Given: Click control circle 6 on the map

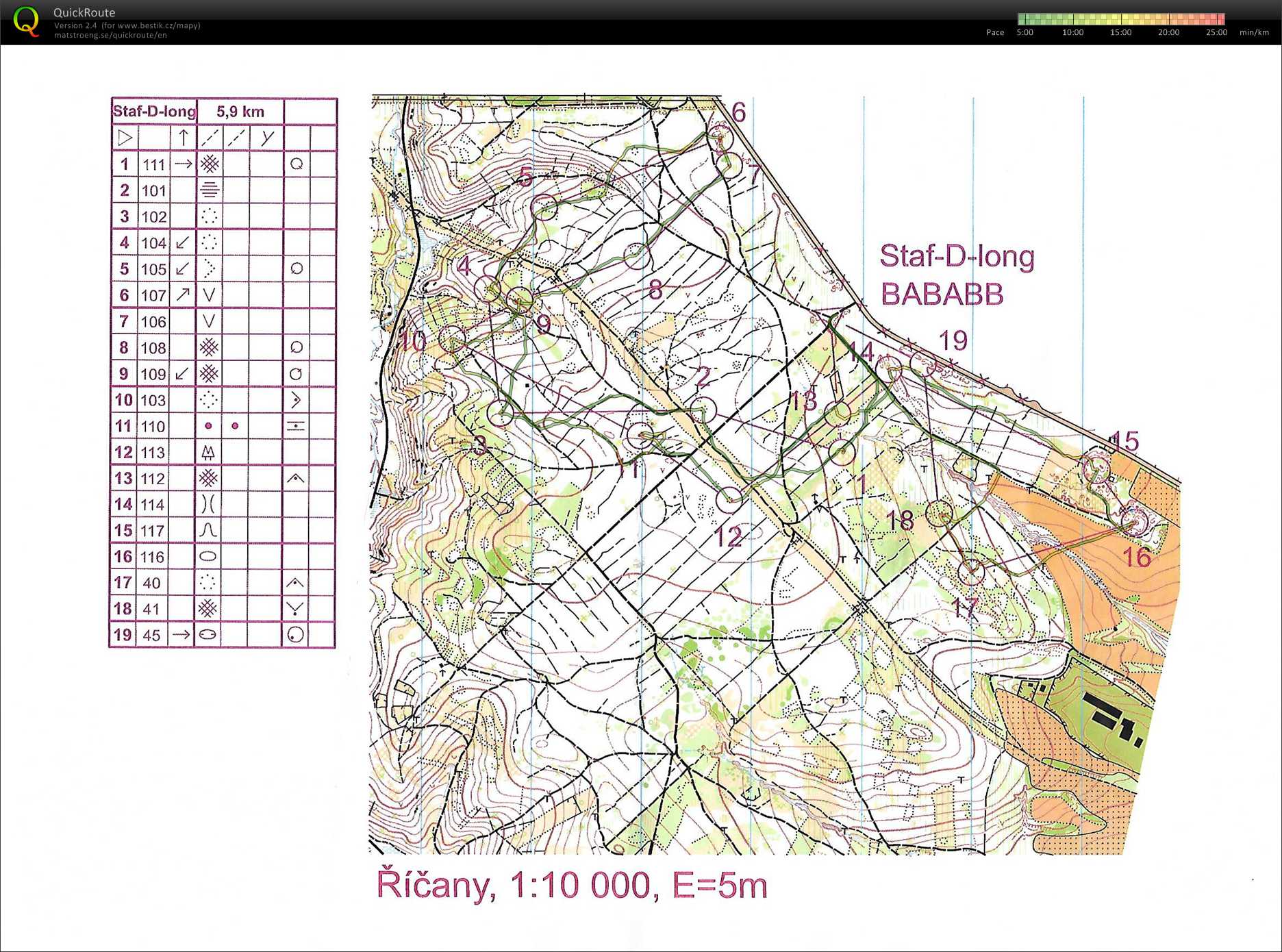Looking at the screenshot, I should tap(719, 136).
